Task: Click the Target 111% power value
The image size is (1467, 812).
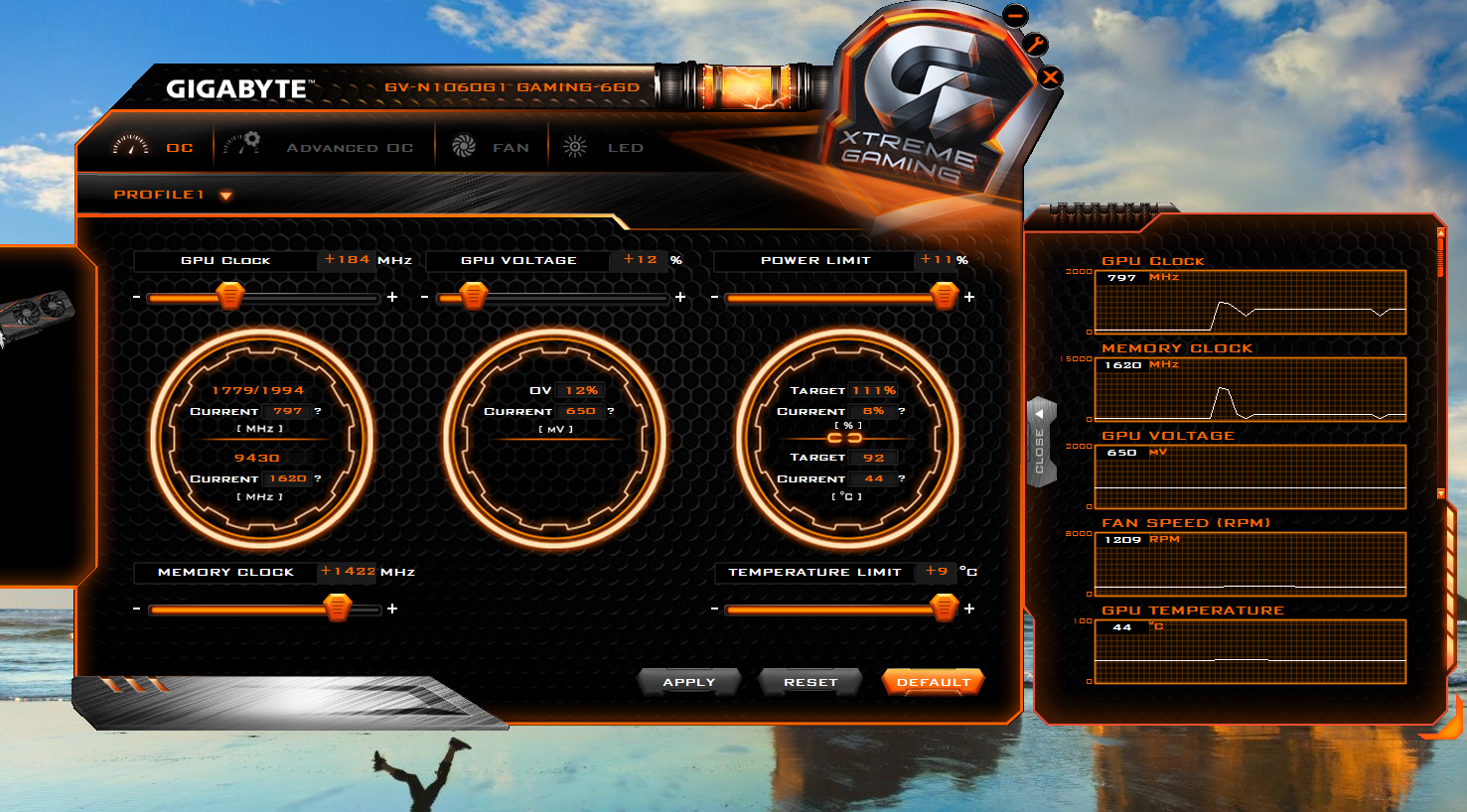Action: click(x=874, y=390)
